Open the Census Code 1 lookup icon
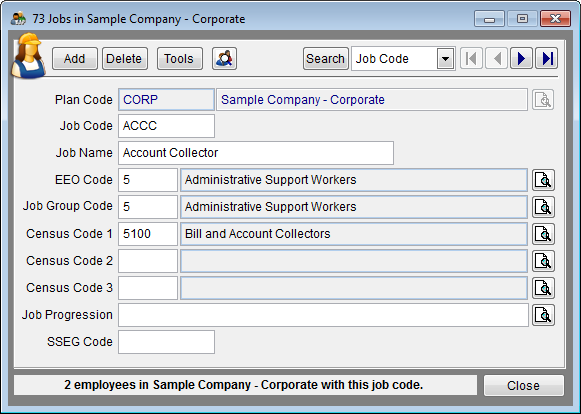The width and height of the screenshot is (581, 414). coord(543,234)
